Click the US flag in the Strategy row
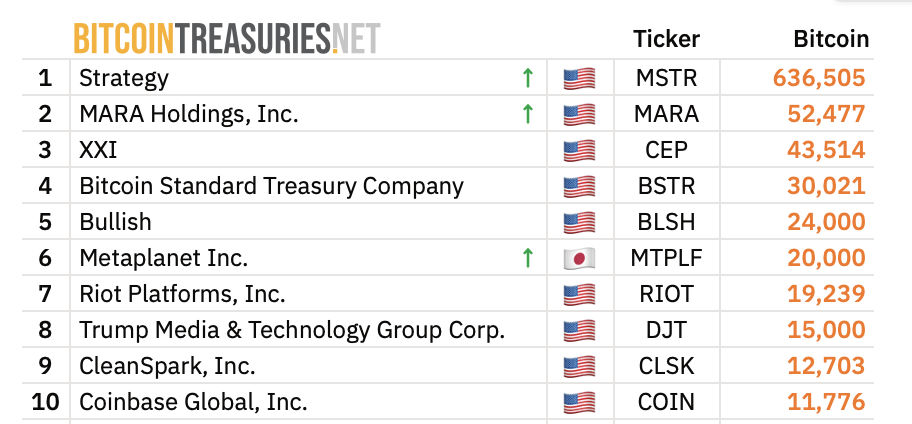The image size is (912, 424). pos(579,78)
